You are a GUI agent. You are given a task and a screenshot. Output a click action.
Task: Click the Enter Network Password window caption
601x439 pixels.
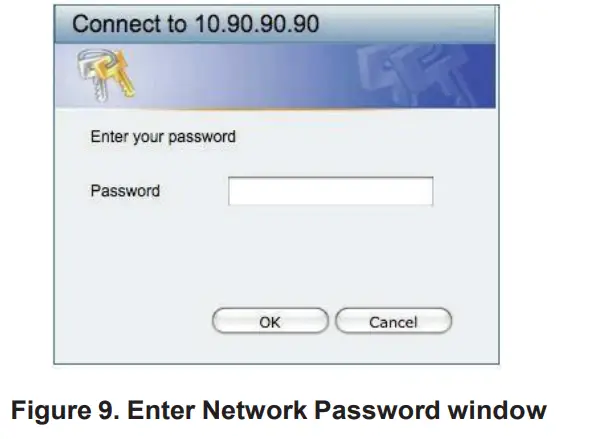[337, 410]
